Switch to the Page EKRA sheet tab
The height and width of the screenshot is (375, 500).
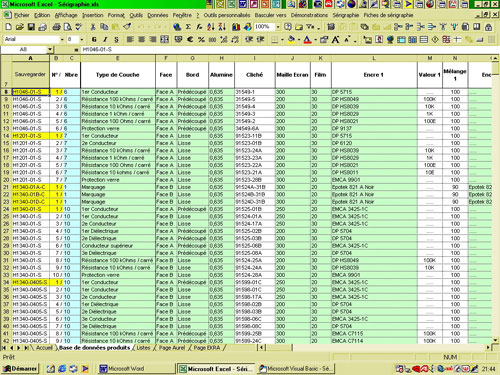point(207,348)
